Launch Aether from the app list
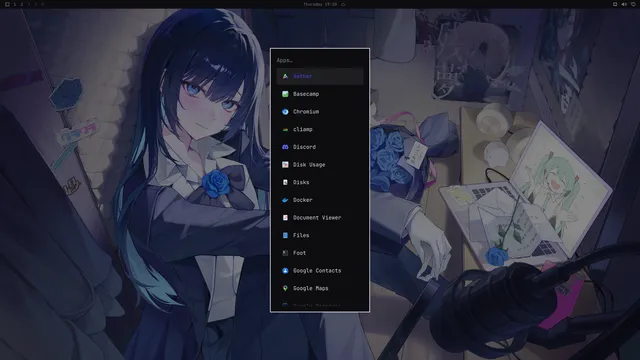Viewport: 640px width, 360px height. [x=320, y=76]
